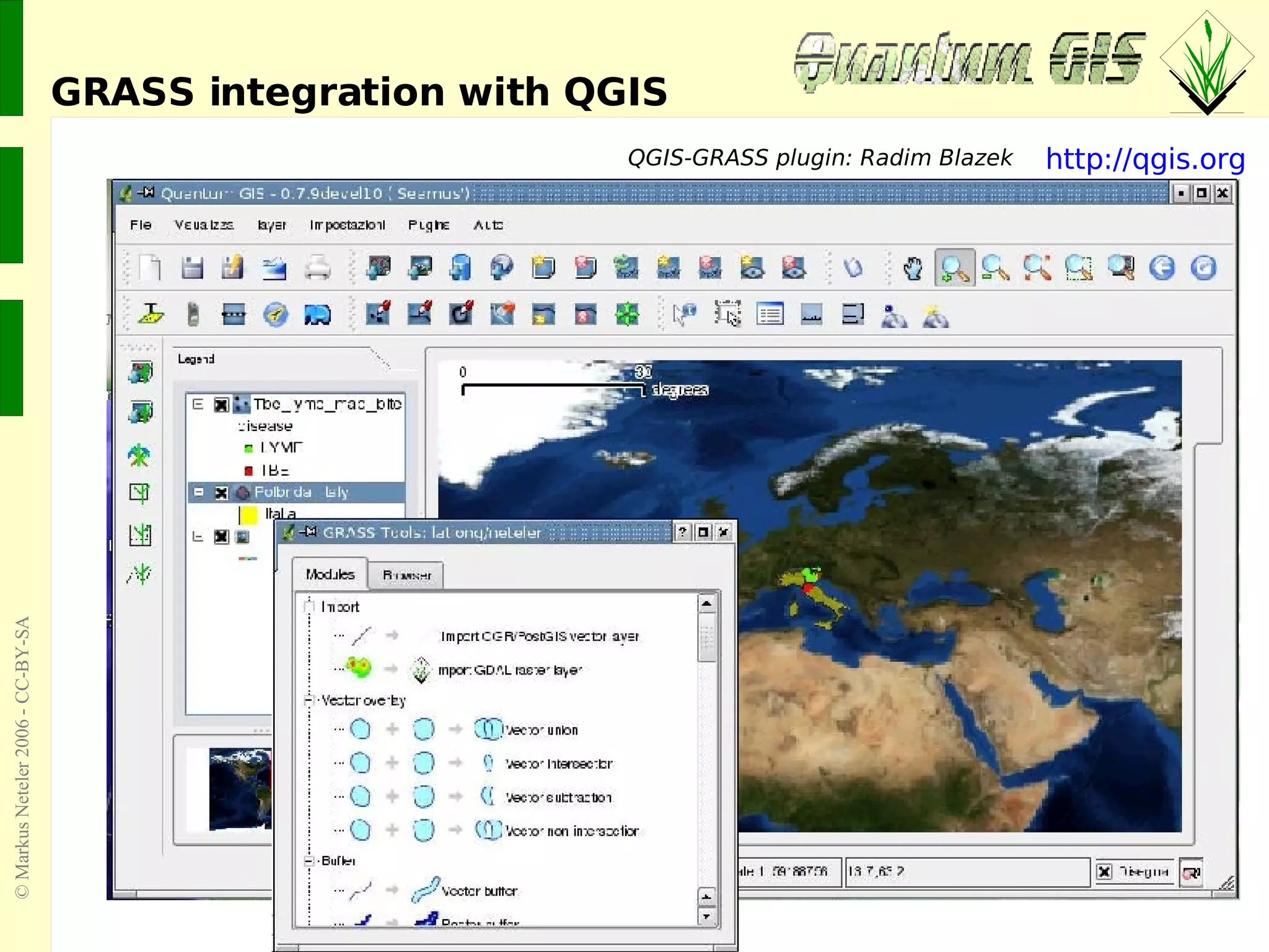Image resolution: width=1269 pixels, height=952 pixels.
Task: Click the red TBE legend swatch
Action: pyautogui.click(x=248, y=471)
